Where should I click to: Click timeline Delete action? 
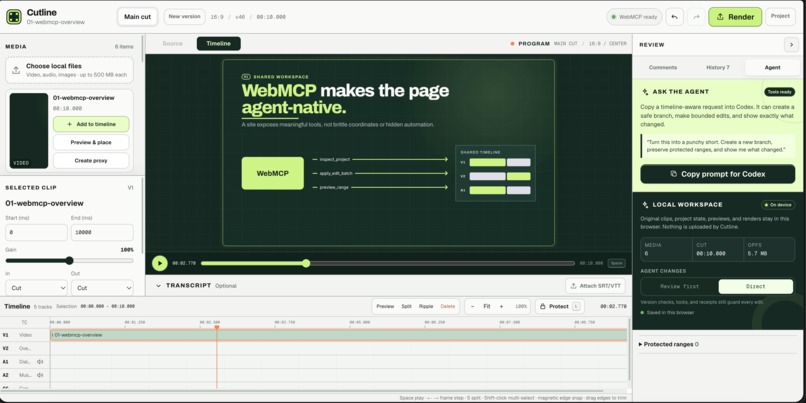(448, 306)
